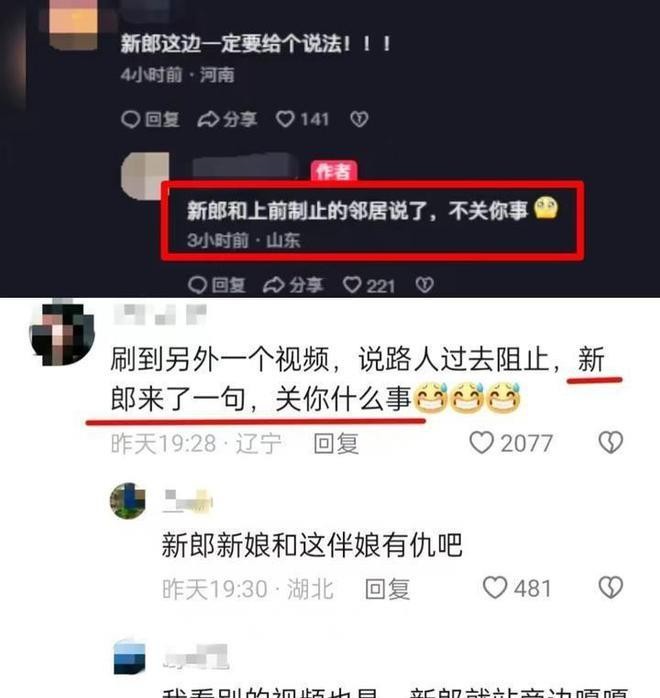Screen dimensions: 660x698
Task: Share the Henan comment about 新郎
Action: pyautogui.click(x=227, y=119)
